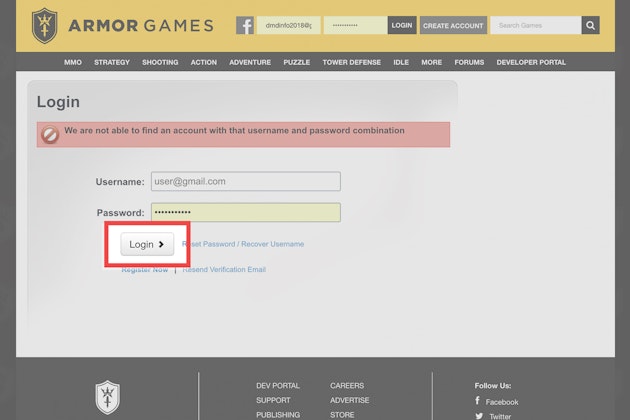Screen dimensions: 630x420
Task: Click the red error message text
Action: click(234, 131)
